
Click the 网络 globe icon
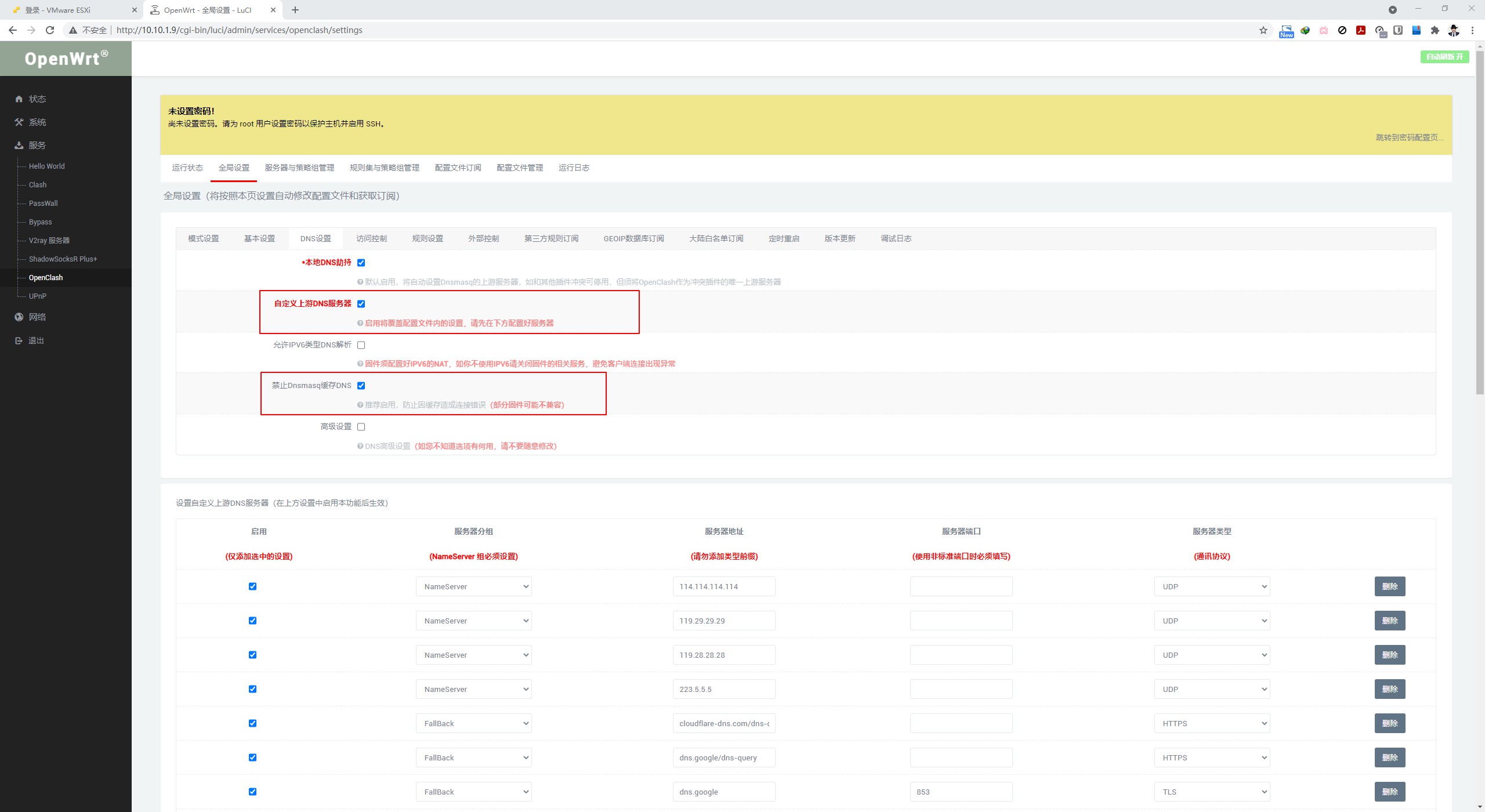point(19,317)
